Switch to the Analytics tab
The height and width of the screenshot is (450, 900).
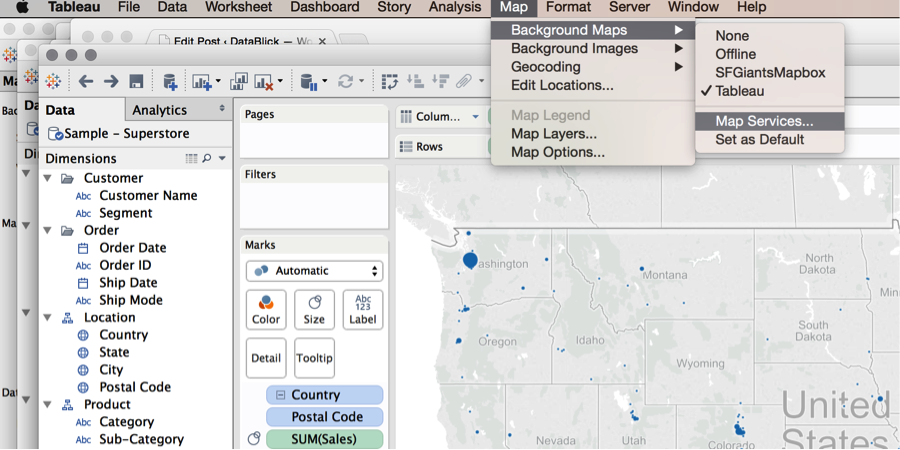point(160,110)
